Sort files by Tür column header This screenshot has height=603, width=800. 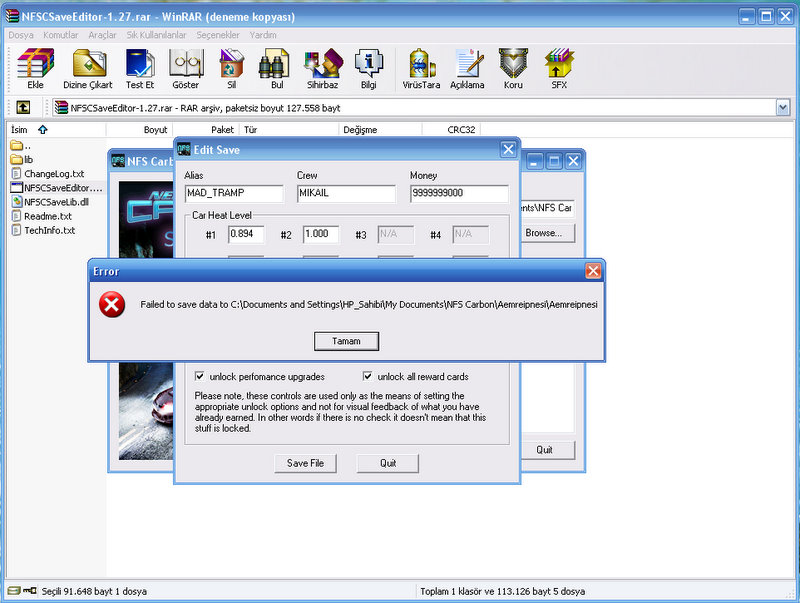coord(289,130)
